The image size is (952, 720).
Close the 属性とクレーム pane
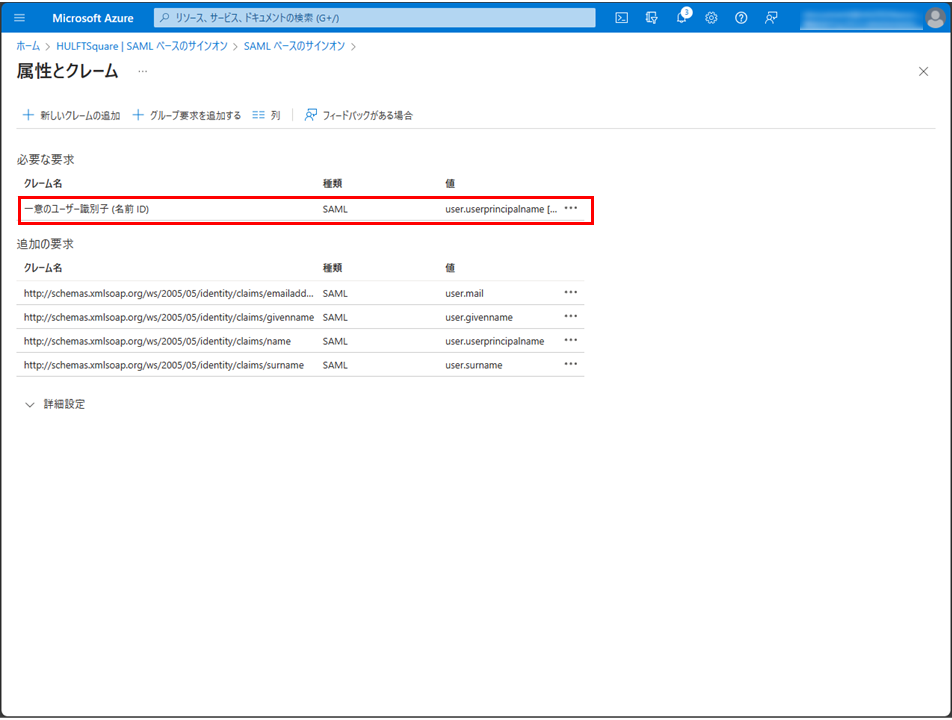click(923, 72)
